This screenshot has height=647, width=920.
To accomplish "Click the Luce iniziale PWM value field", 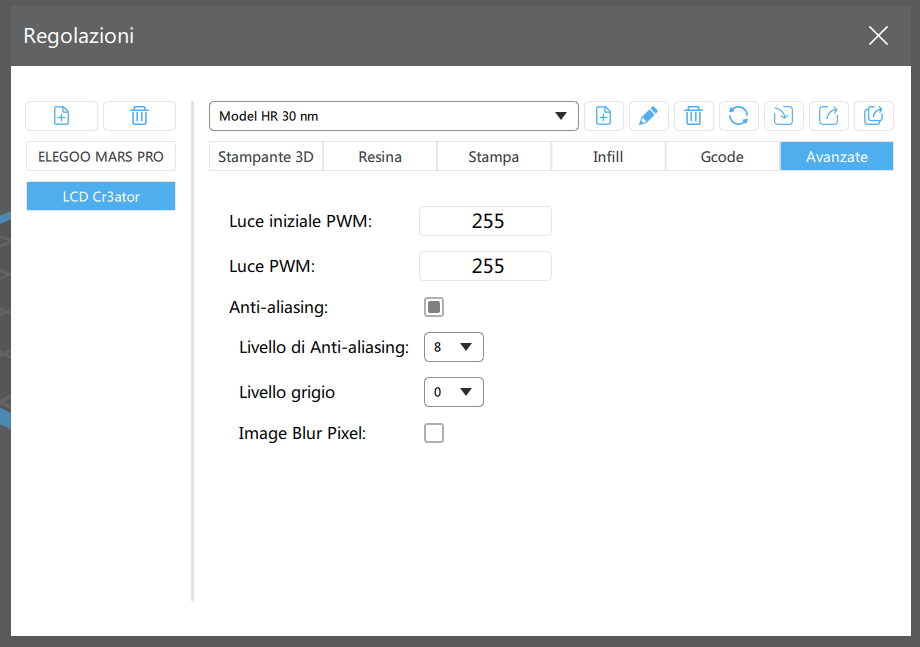I will coord(485,221).
